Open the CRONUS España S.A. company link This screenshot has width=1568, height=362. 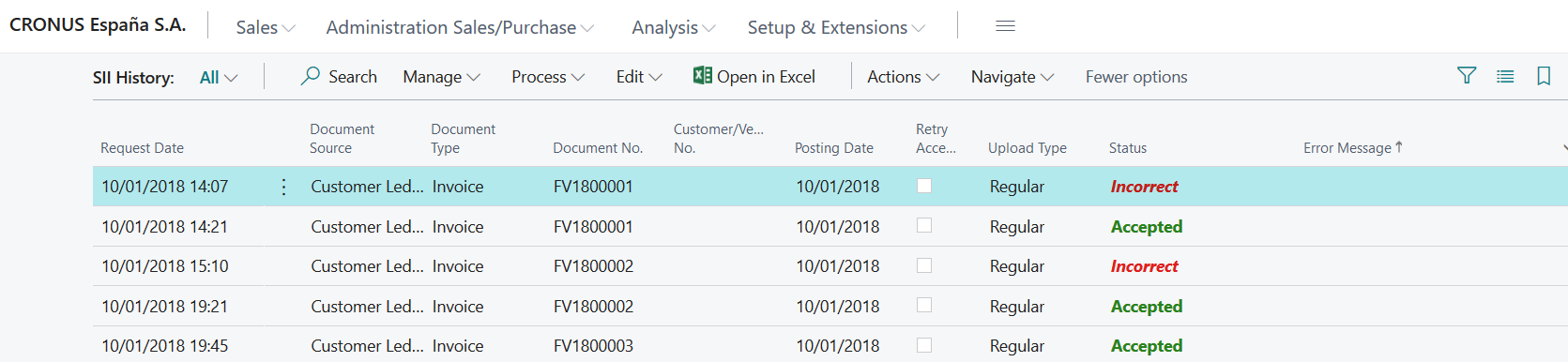click(98, 25)
